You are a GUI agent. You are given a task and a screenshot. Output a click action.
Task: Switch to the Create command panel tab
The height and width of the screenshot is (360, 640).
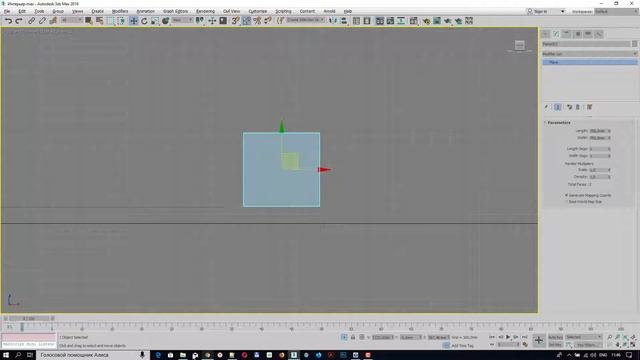click(x=546, y=34)
